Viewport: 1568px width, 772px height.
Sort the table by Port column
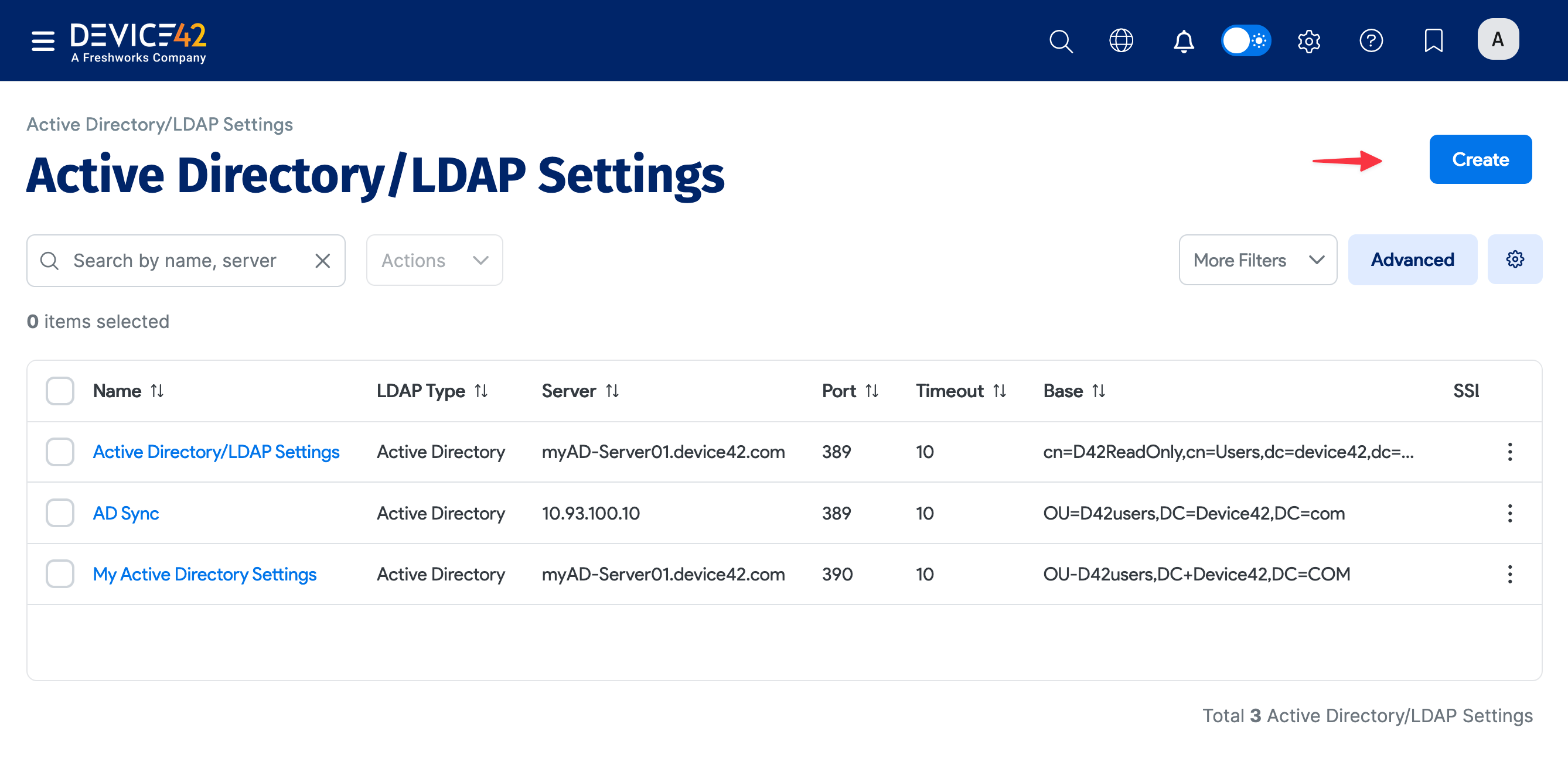pos(873,391)
